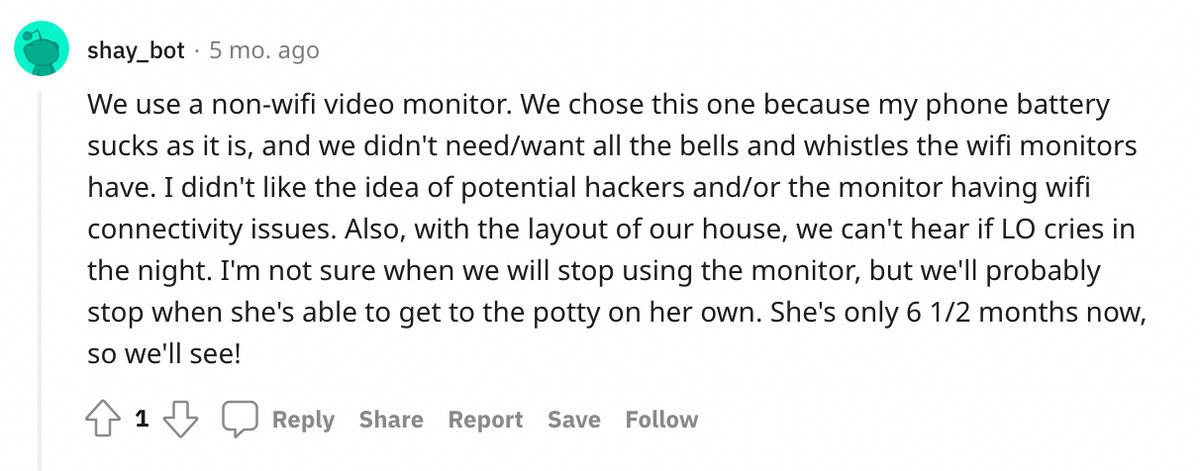This screenshot has height=471, width=1200.
Task: Click the Reply text button
Action: click(303, 420)
